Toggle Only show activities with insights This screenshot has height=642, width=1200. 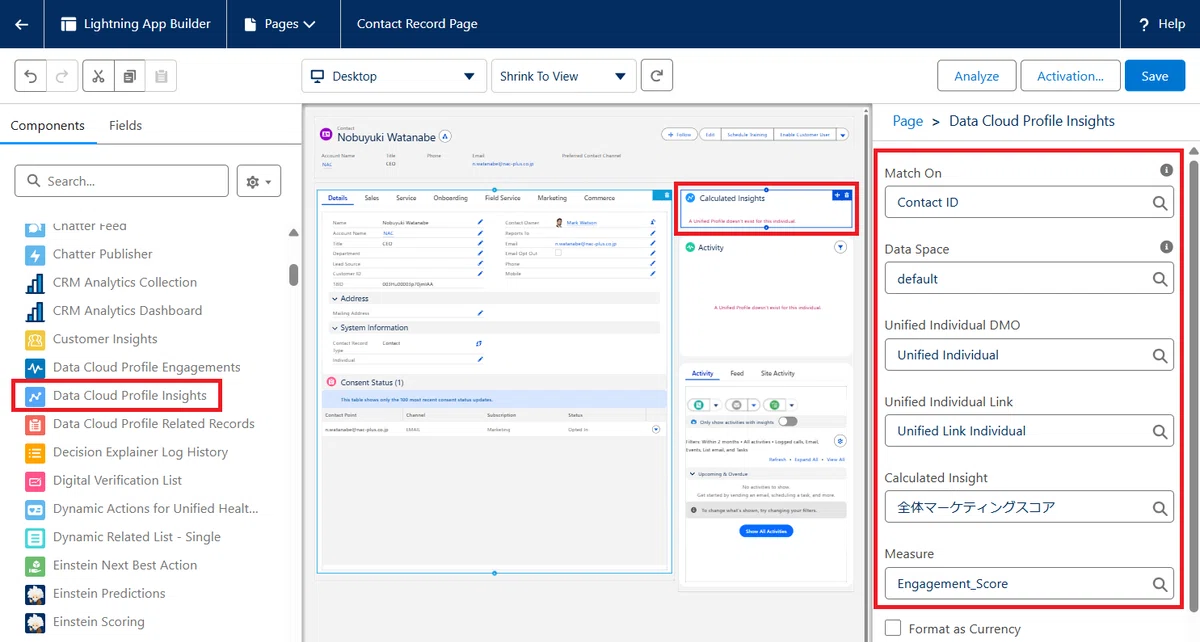[x=788, y=421]
